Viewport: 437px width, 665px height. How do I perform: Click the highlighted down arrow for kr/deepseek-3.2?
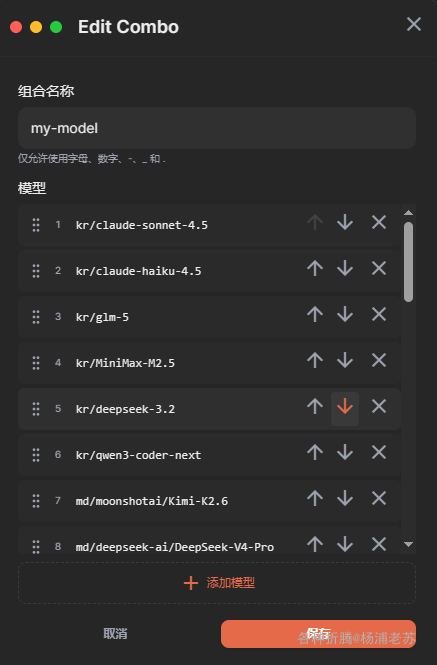pos(345,406)
